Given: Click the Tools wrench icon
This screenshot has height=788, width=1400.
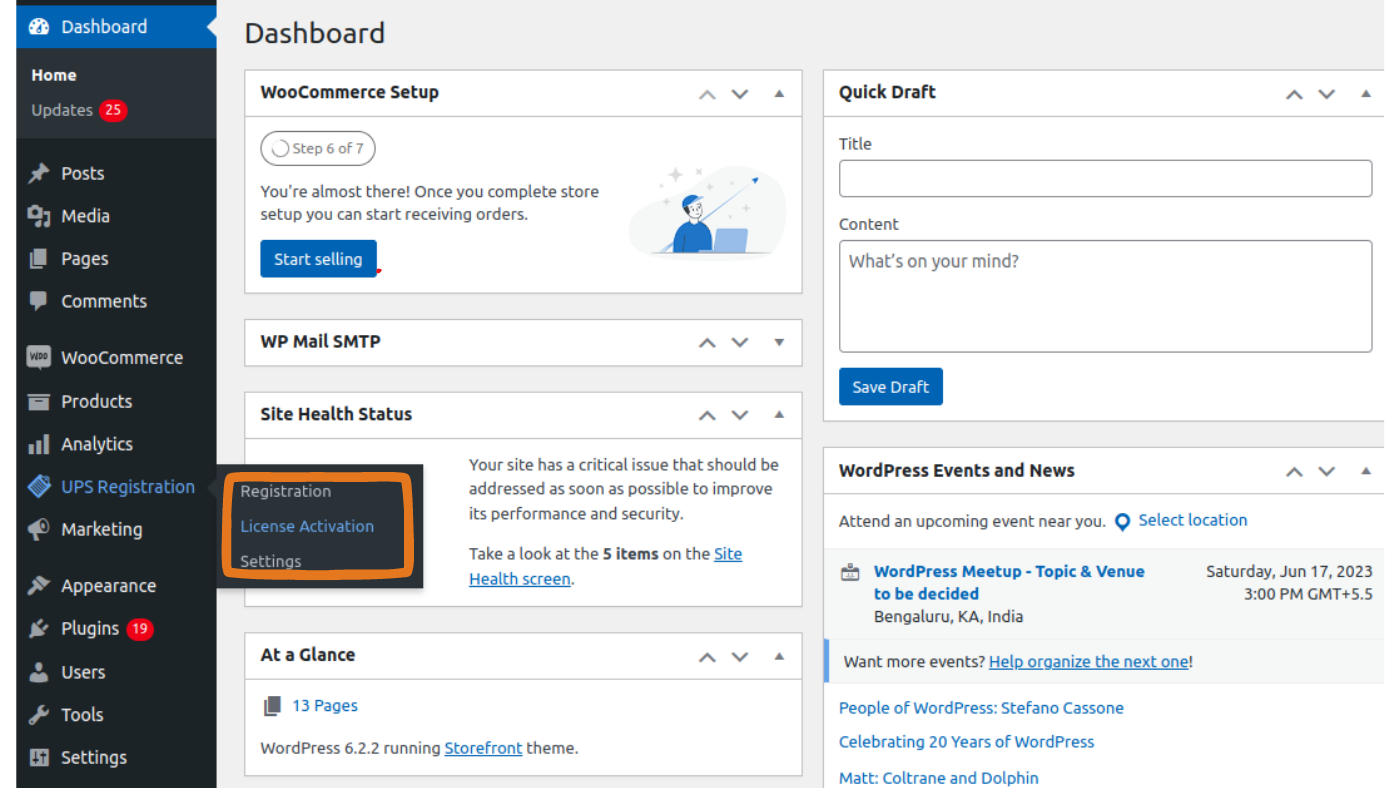Looking at the screenshot, I should pyautogui.click(x=39, y=715).
